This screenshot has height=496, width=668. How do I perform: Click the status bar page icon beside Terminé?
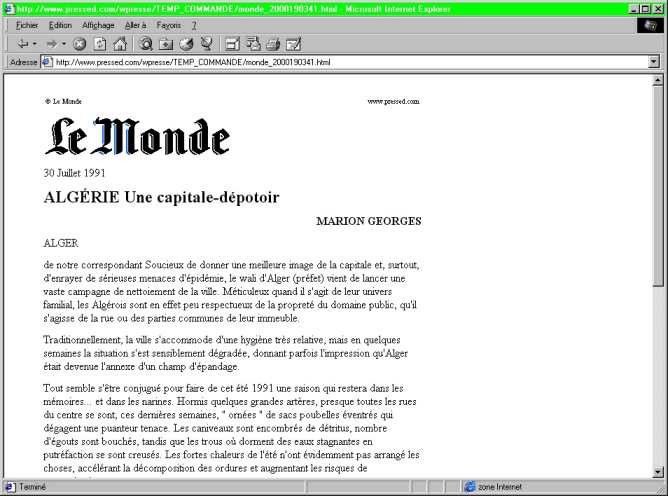[x=10, y=487]
